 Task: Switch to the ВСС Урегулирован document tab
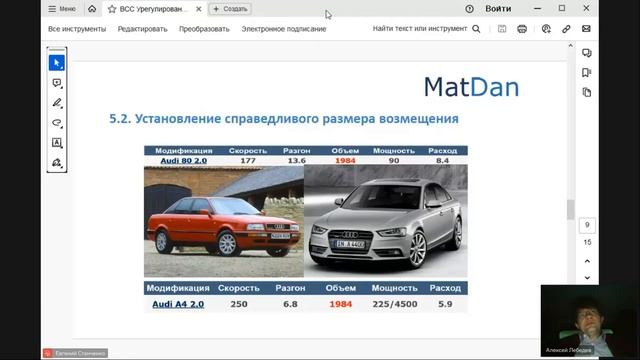[x=153, y=9]
